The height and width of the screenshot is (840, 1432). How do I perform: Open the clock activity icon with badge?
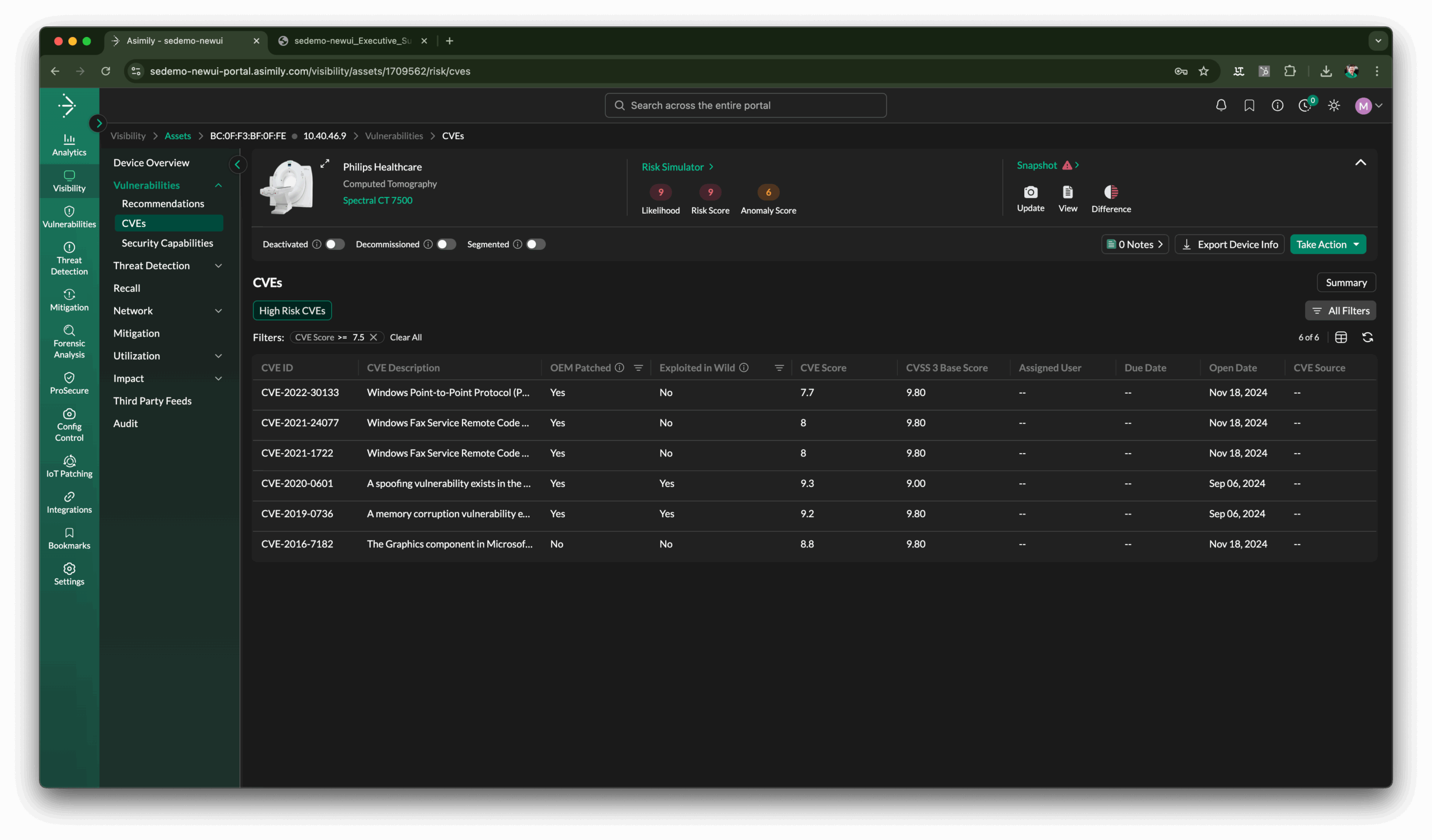pos(1306,105)
